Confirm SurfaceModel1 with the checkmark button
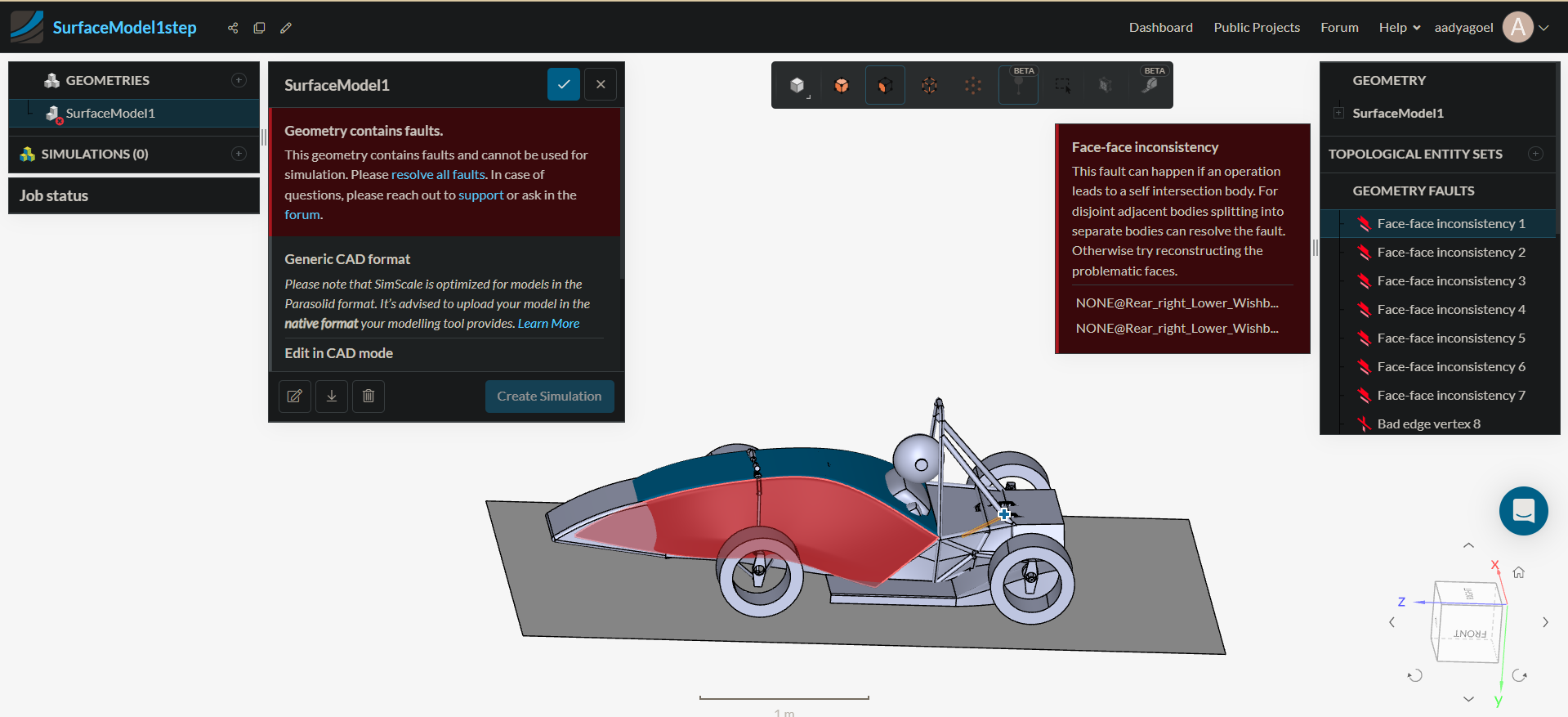 [x=564, y=84]
